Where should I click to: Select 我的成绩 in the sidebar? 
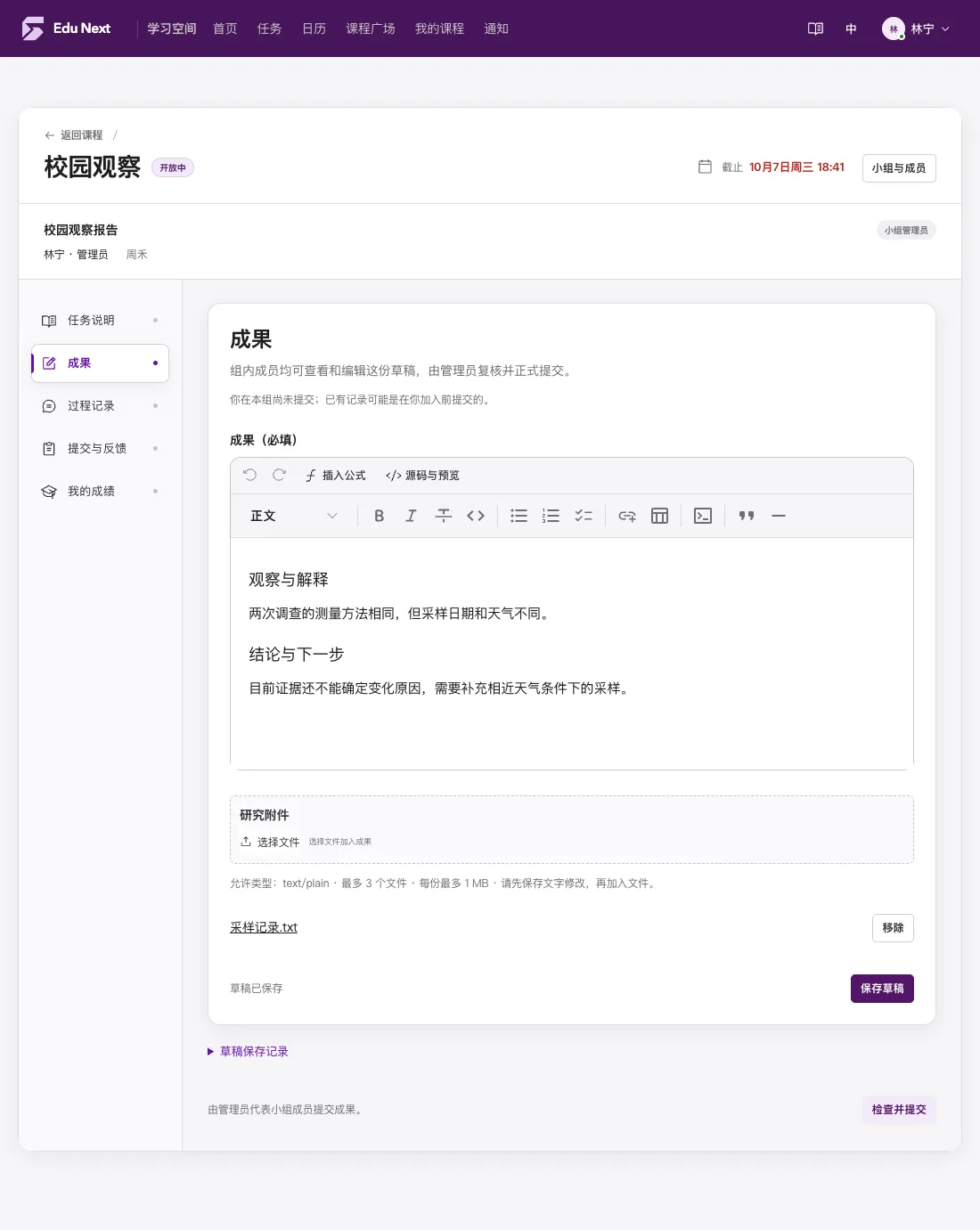[100, 492]
